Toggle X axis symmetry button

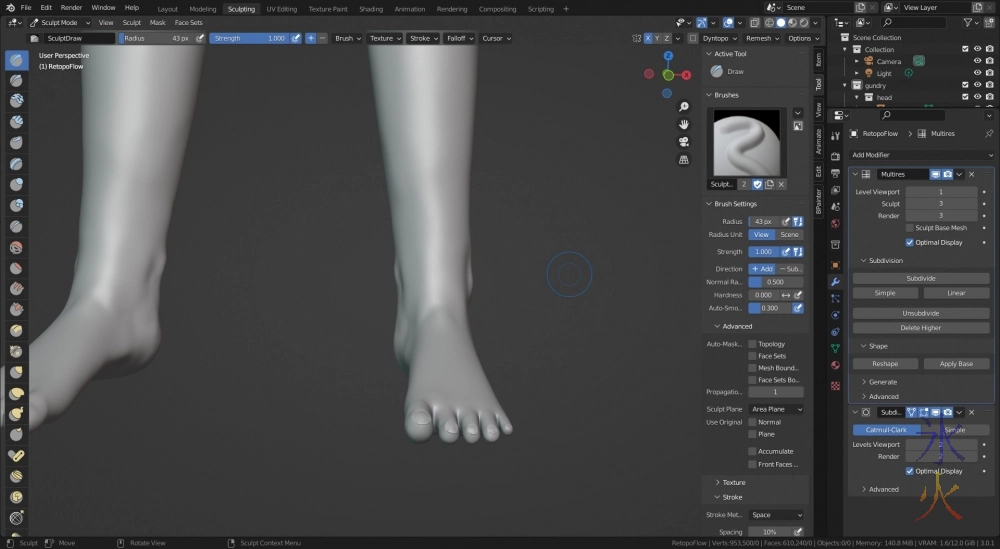648,38
